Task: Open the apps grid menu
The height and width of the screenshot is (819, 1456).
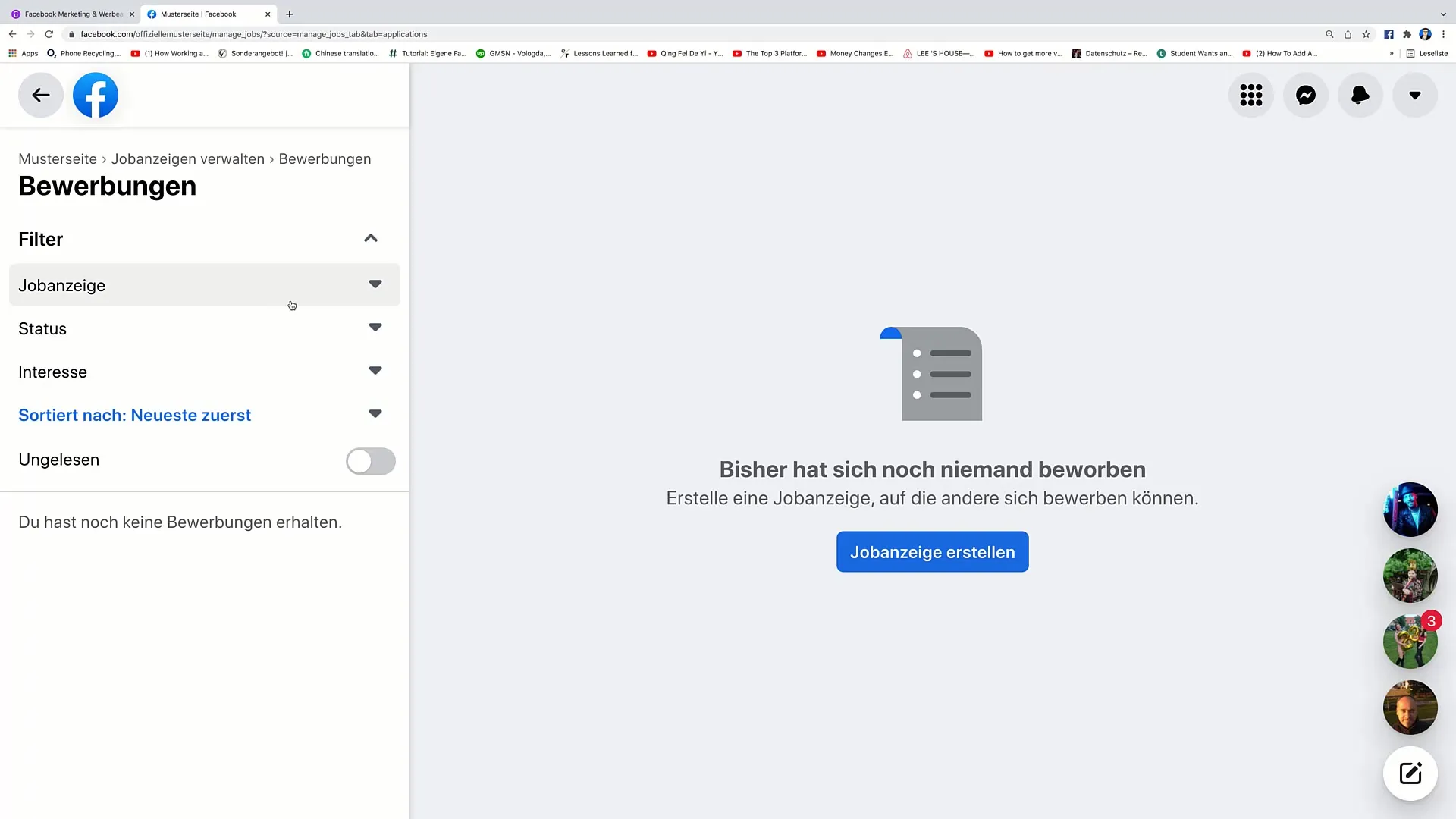Action: tap(1251, 95)
